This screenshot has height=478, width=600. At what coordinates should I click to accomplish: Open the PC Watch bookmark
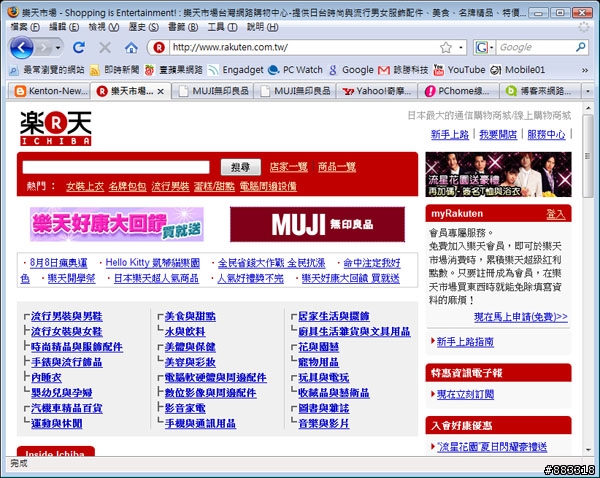(x=295, y=70)
